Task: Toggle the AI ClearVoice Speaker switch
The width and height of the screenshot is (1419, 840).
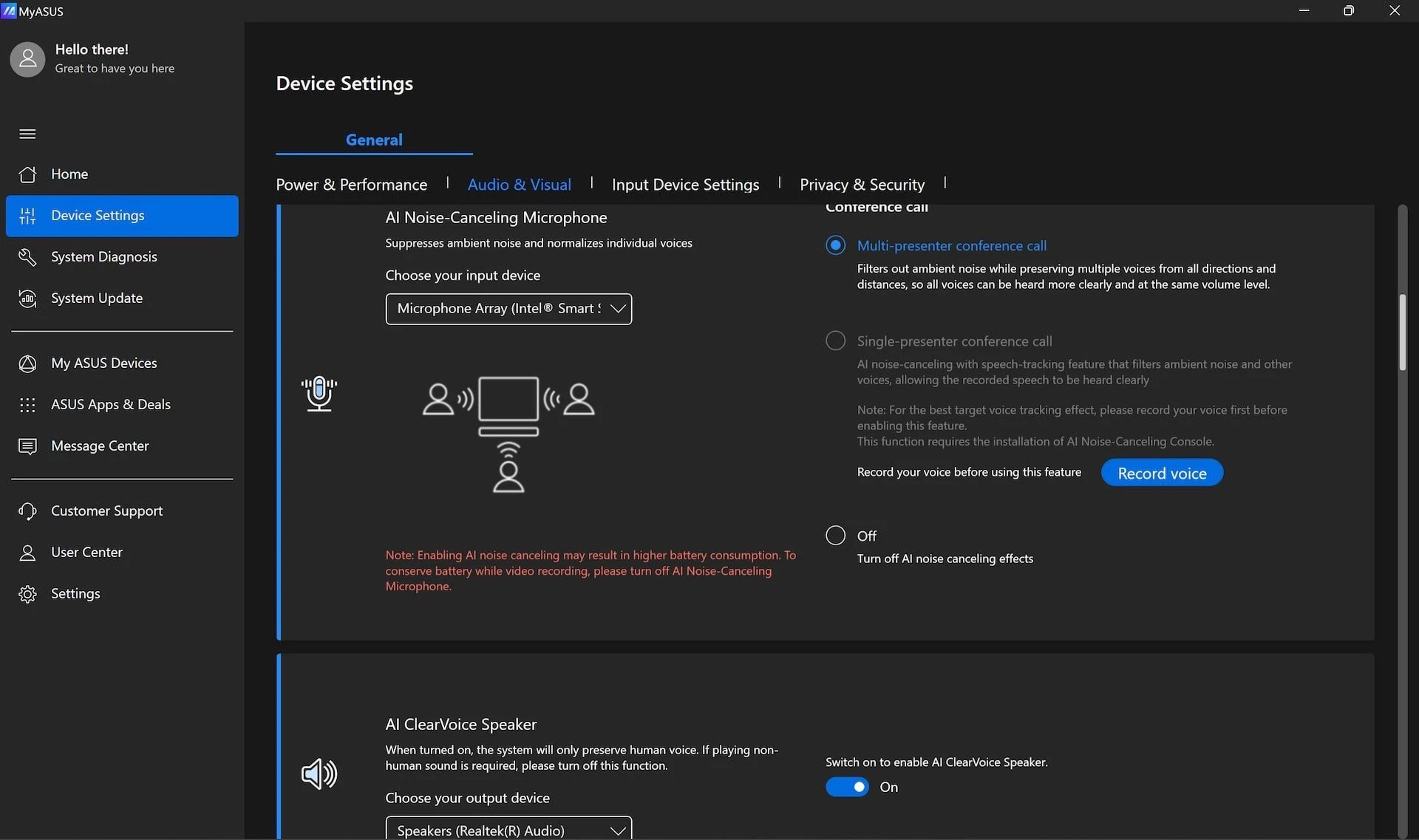Action: 847,788
